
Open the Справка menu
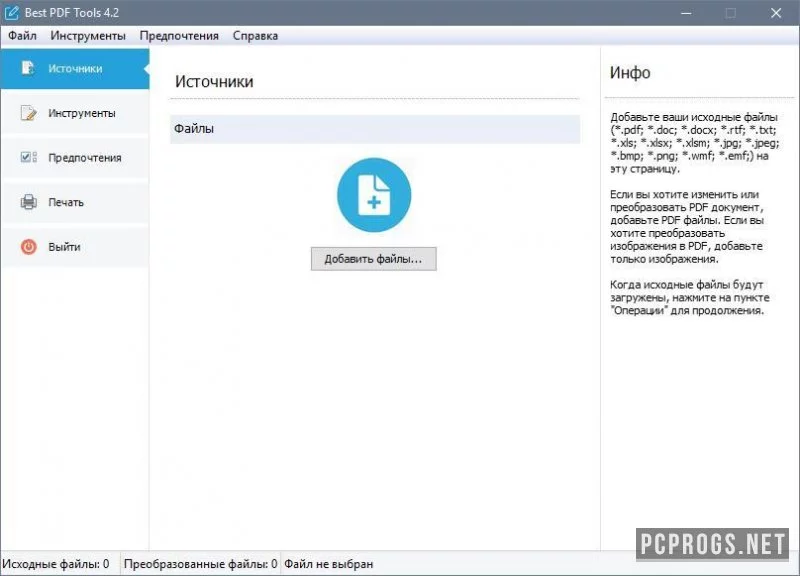pos(255,36)
